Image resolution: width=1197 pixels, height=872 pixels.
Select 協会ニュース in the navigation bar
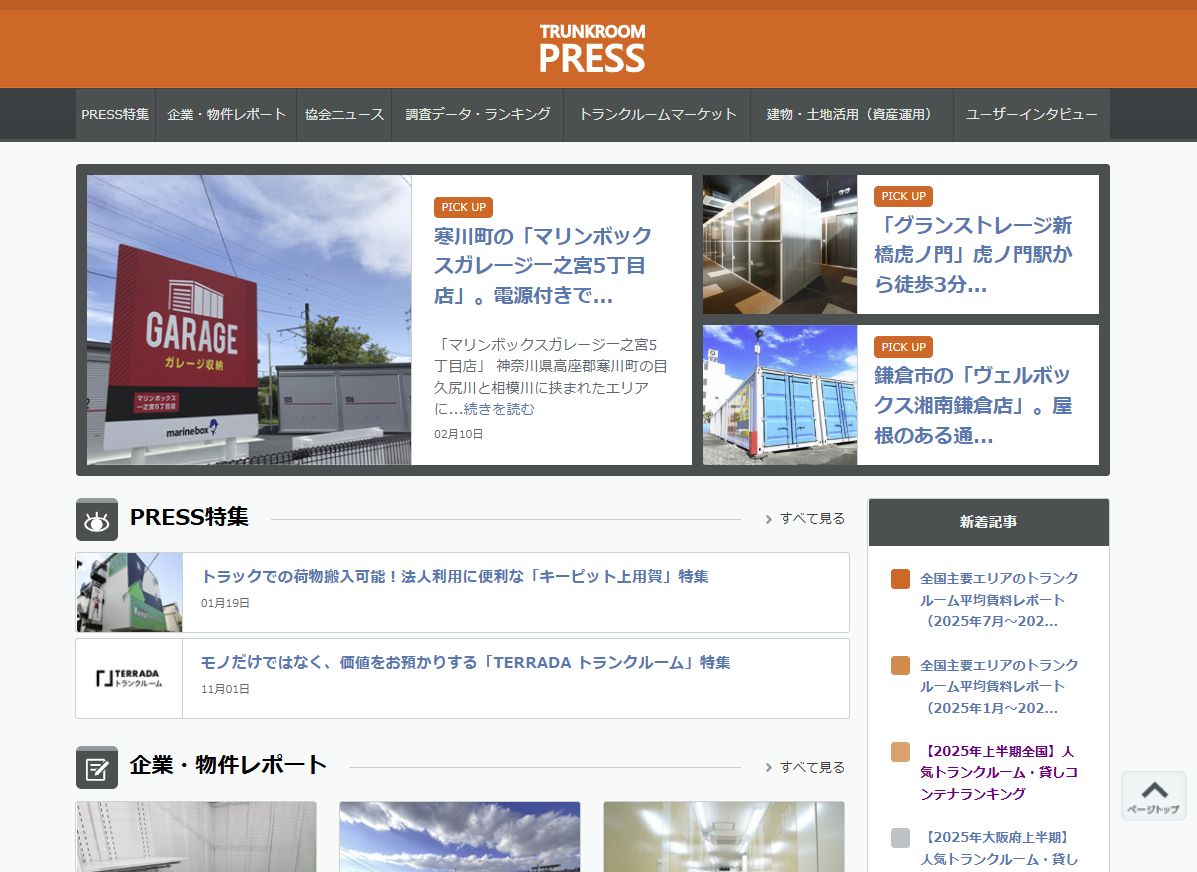pos(344,115)
